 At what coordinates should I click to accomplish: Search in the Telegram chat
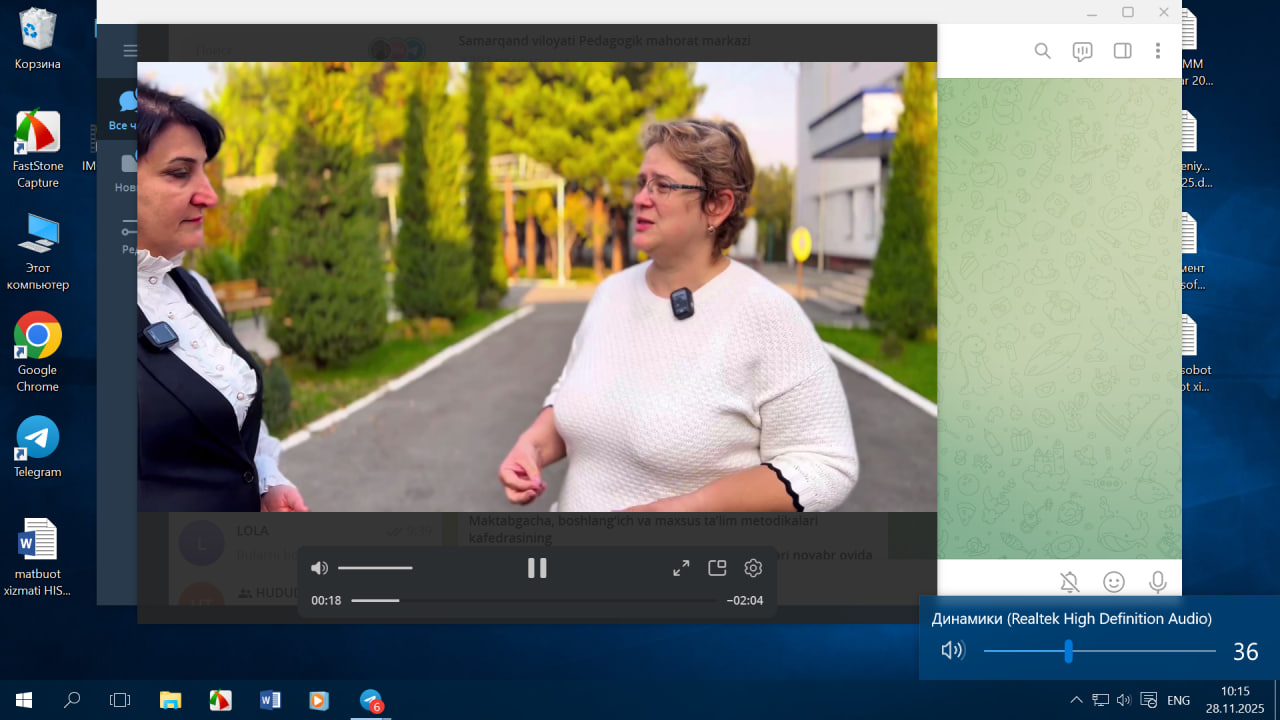pos(1042,51)
